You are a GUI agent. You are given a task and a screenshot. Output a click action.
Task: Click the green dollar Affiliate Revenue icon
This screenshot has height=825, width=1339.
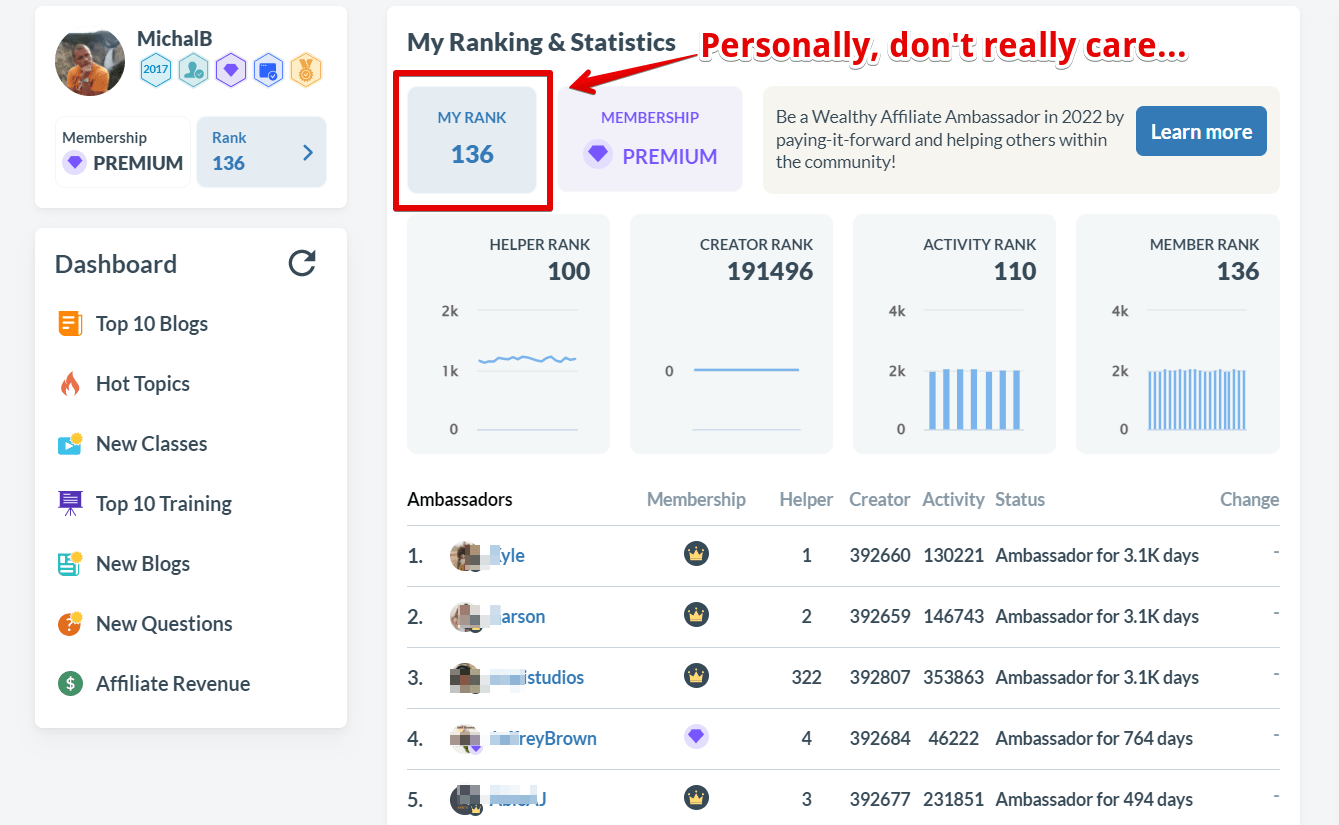pos(70,684)
